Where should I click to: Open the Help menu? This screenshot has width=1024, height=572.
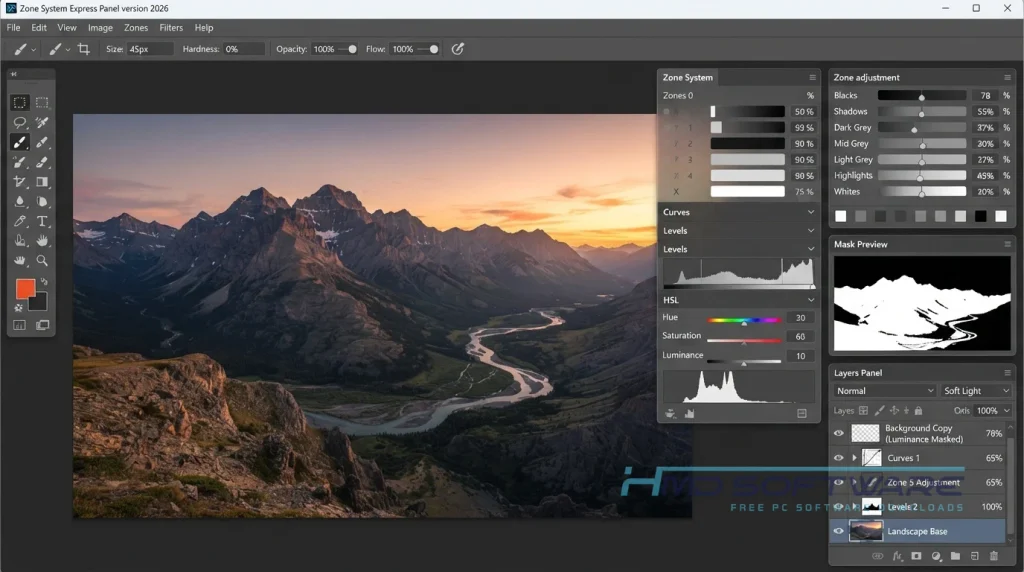(x=204, y=27)
